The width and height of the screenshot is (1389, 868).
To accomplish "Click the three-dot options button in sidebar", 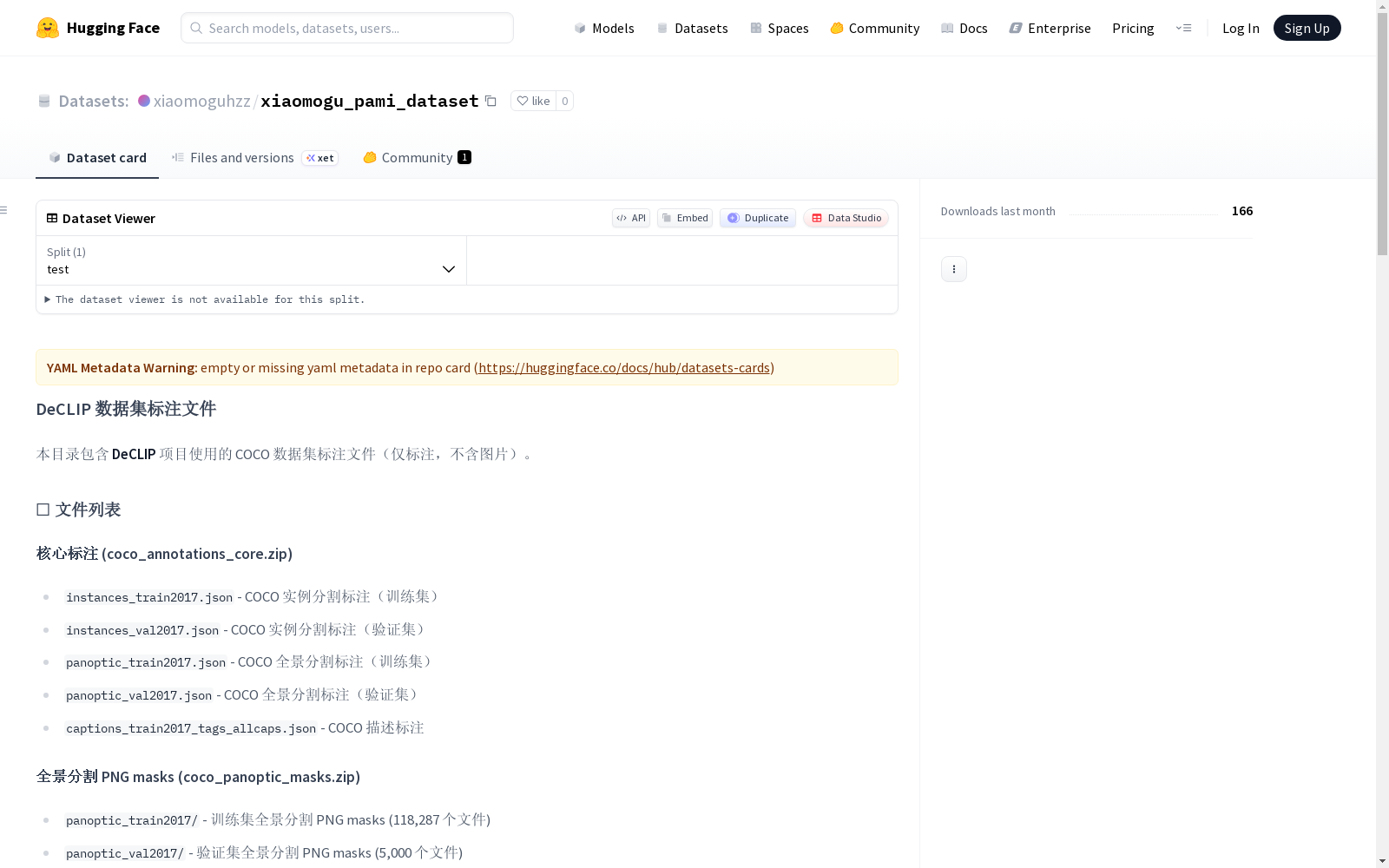I will [954, 269].
